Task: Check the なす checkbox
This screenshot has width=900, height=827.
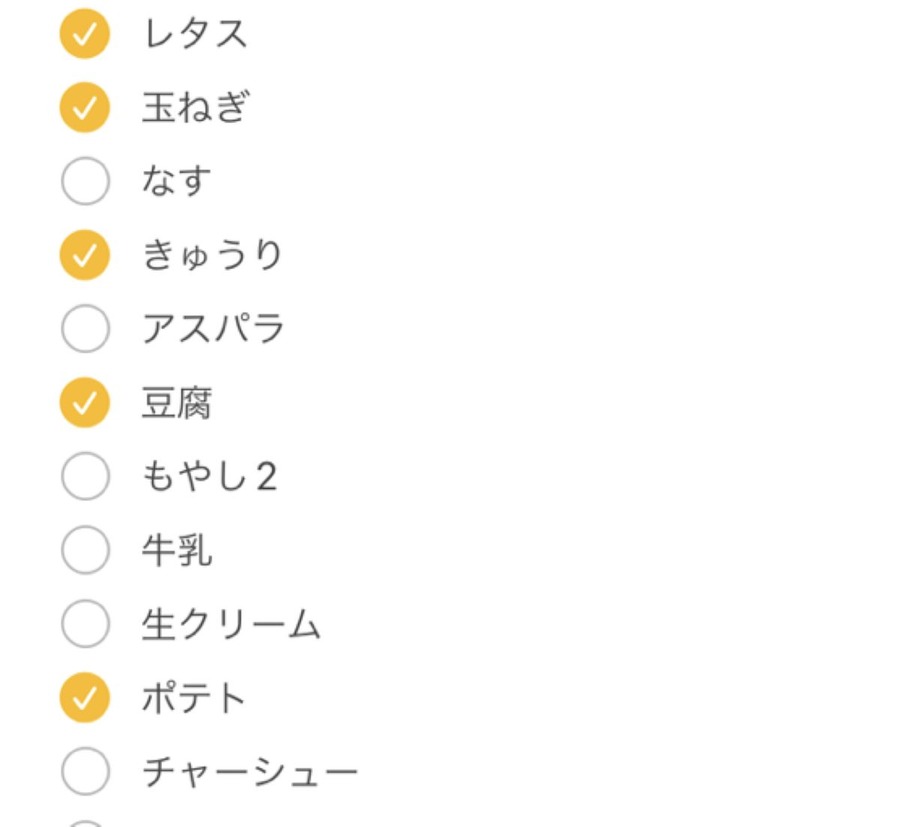Action: click(85, 182)
